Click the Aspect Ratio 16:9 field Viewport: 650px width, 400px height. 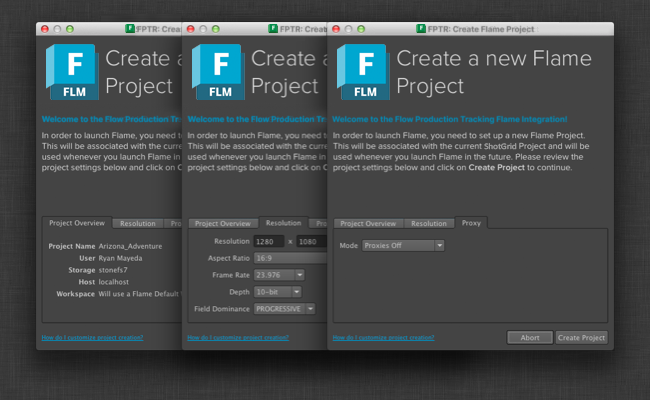[290, 258]
